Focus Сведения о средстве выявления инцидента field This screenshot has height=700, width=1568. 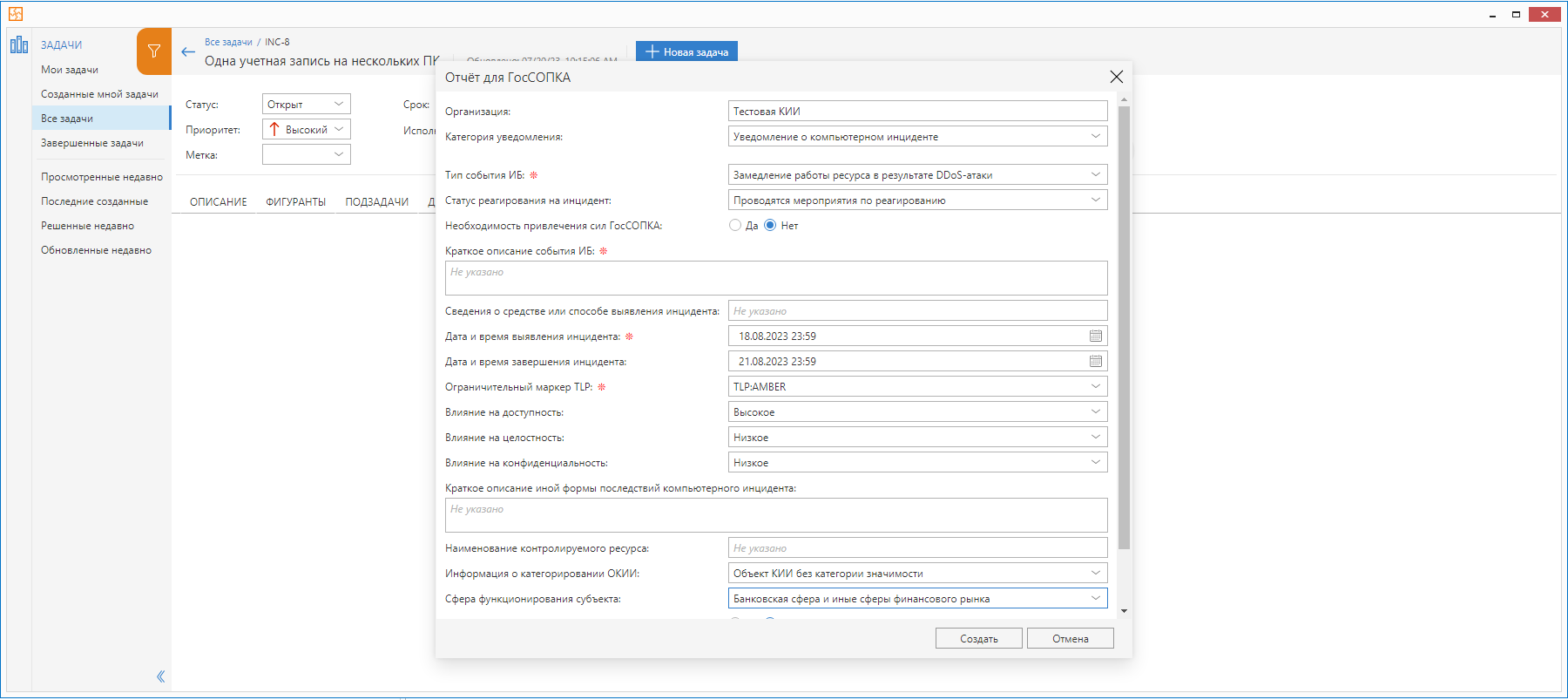[x=918, y=310]
